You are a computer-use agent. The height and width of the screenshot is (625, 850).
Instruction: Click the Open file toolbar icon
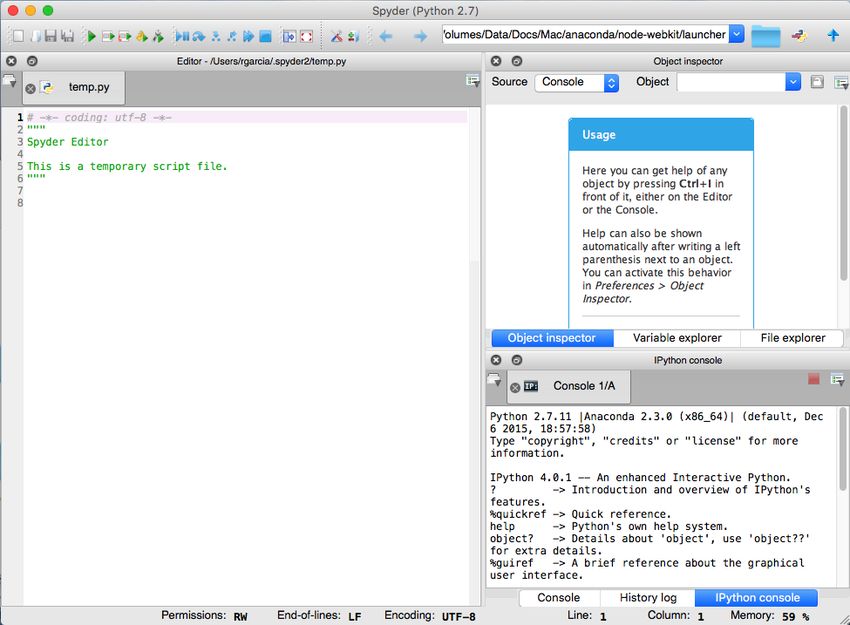pos(35,36)
